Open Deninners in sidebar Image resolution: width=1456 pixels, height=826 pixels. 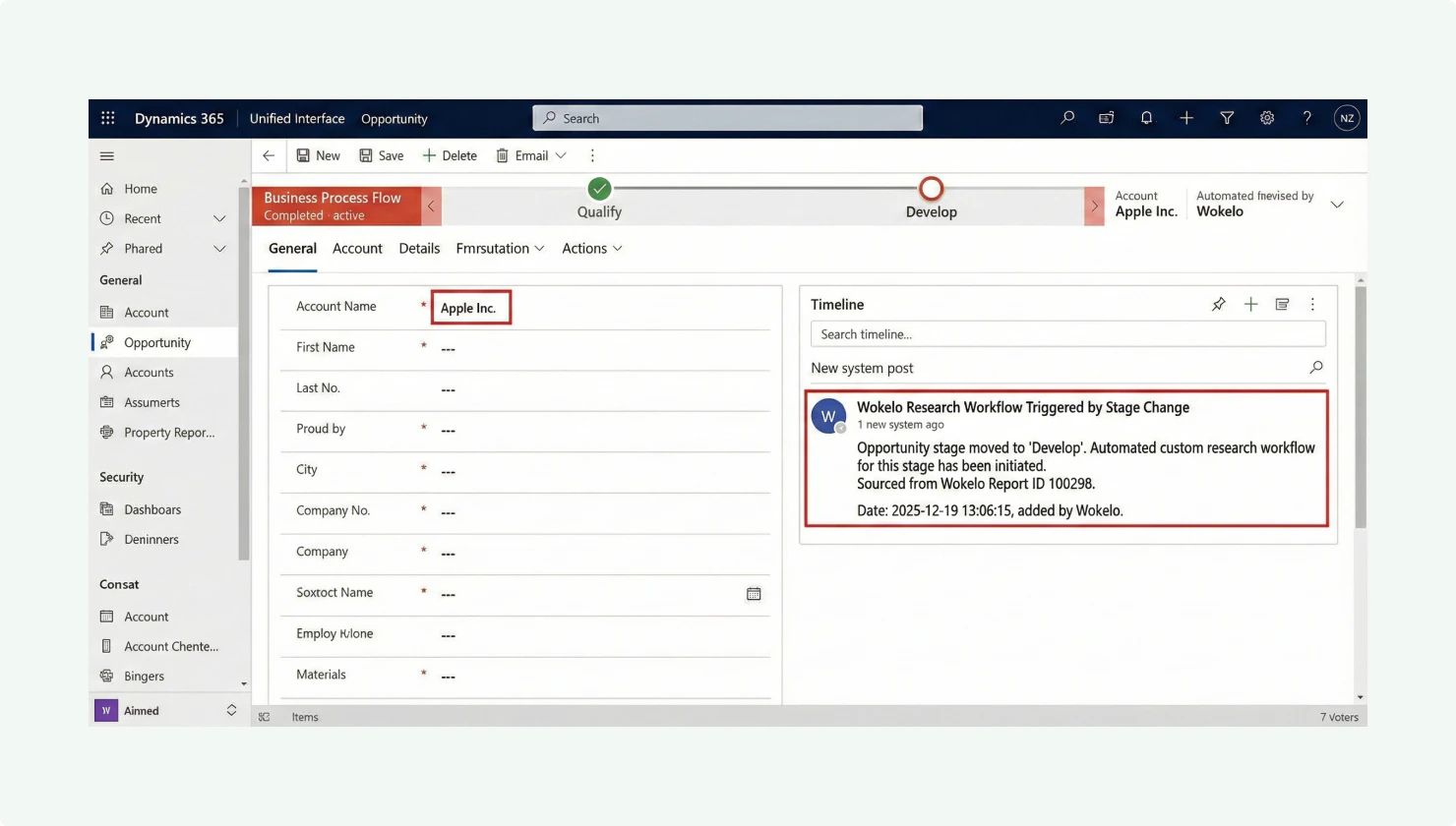click(152, 539)
